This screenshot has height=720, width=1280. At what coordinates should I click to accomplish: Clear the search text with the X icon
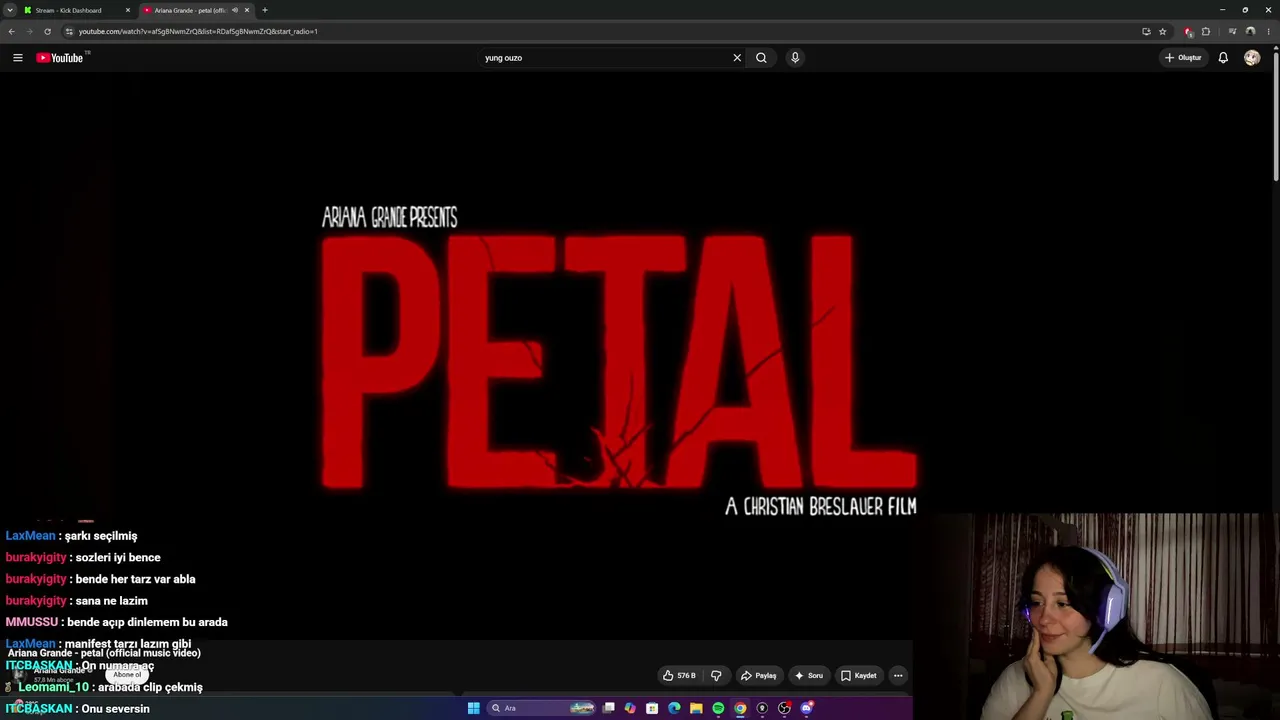737,58
